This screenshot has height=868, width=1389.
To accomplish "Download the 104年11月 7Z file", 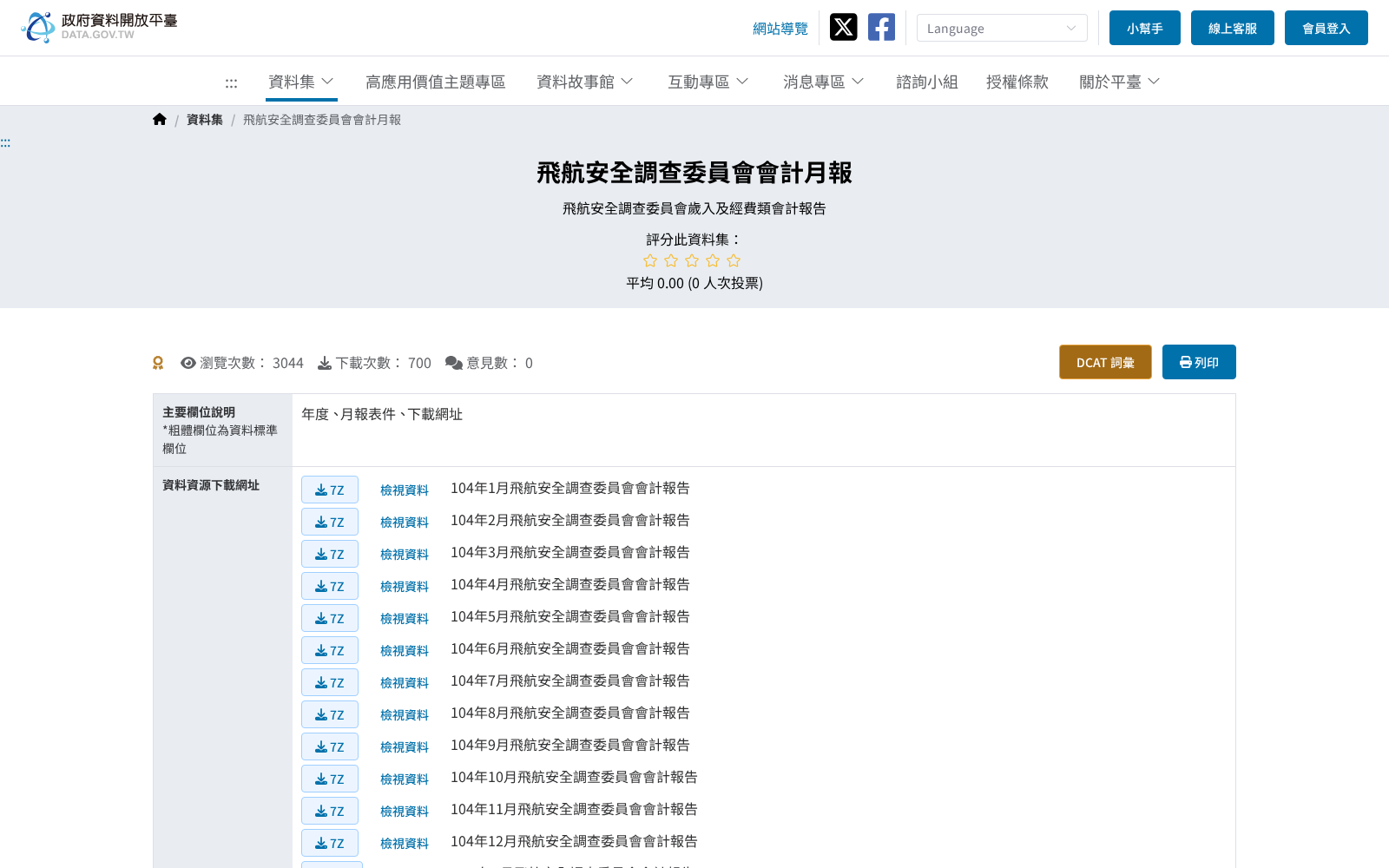I will point(330,811).
